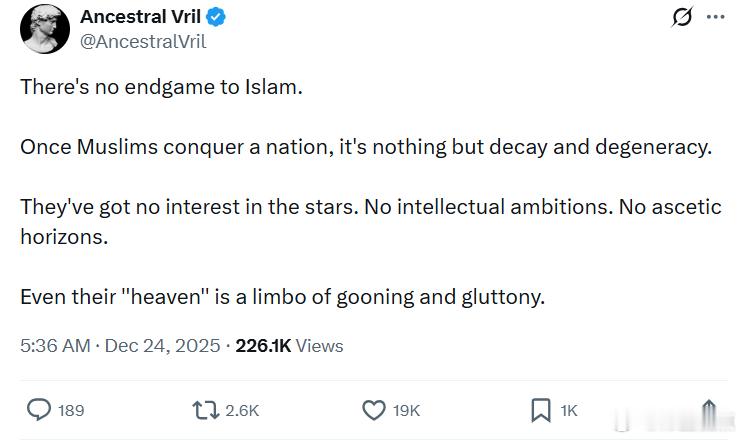Click the share upload arrow icon

click(708, 410)
